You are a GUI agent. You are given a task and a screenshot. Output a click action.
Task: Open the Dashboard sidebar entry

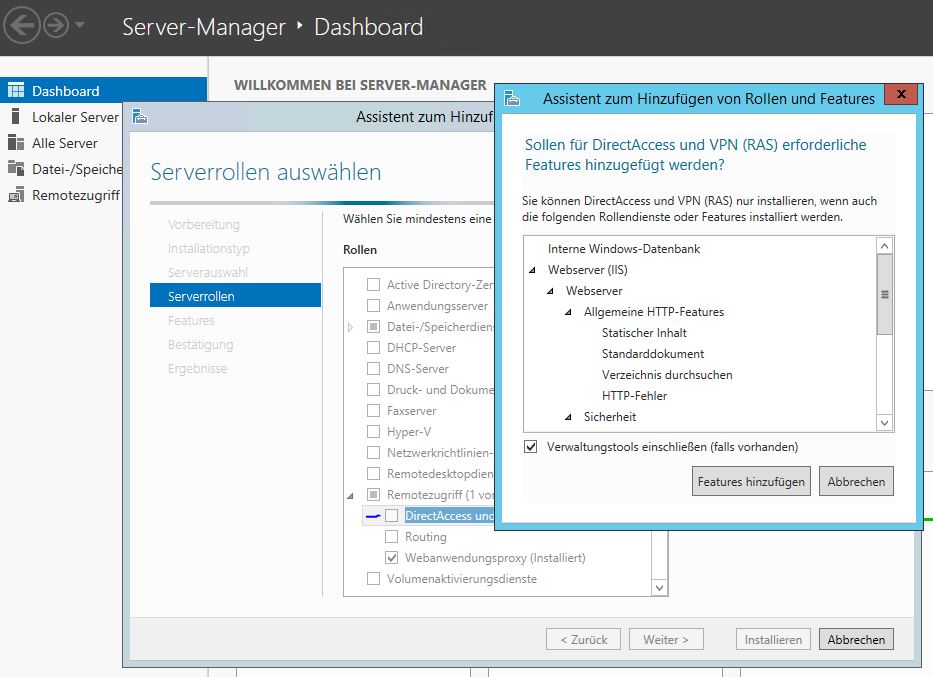coord(104,90)
